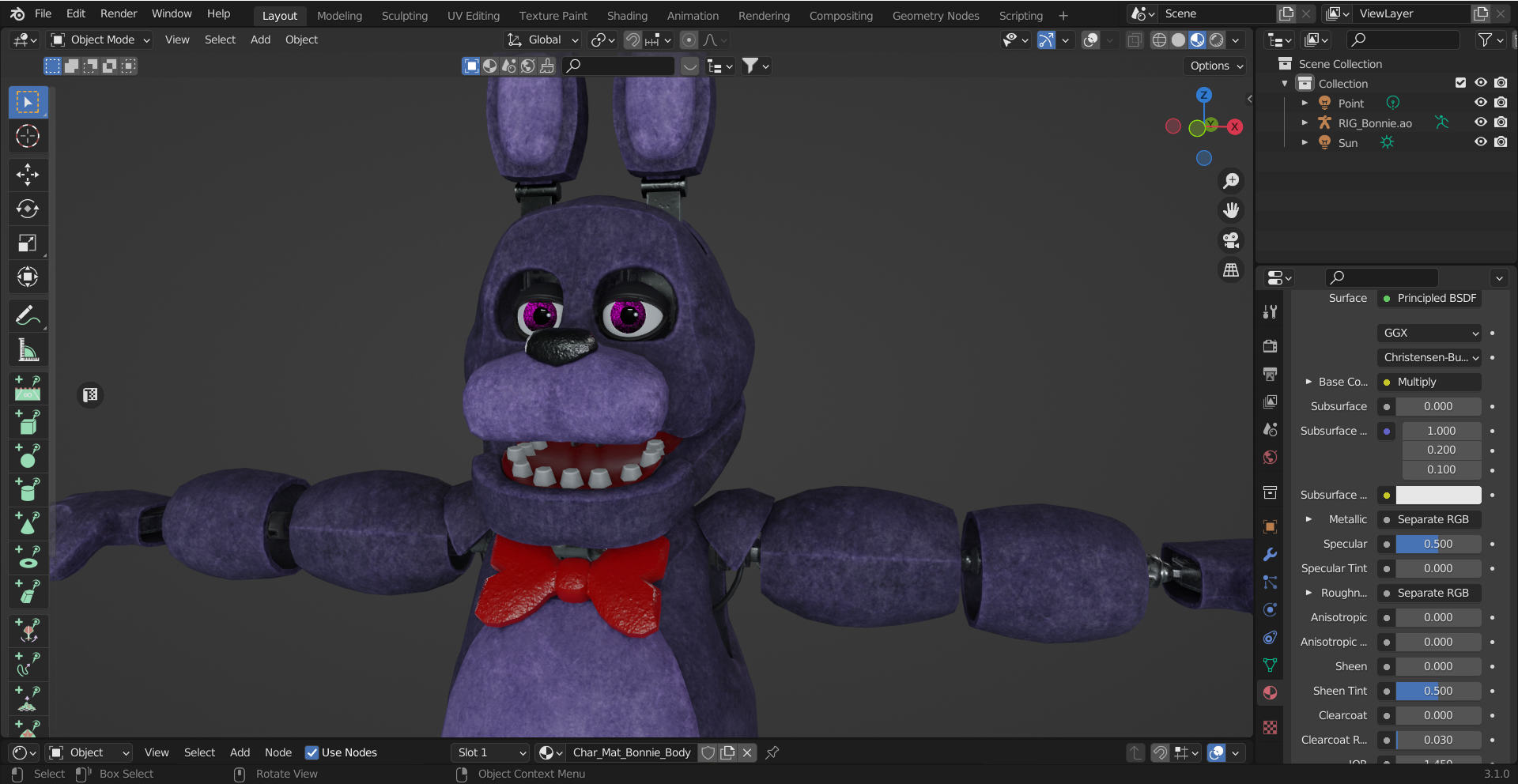Click the X axis on navigation gizmo
The width and height of the screenshot is (1518, 784).
click(1234, 126)
